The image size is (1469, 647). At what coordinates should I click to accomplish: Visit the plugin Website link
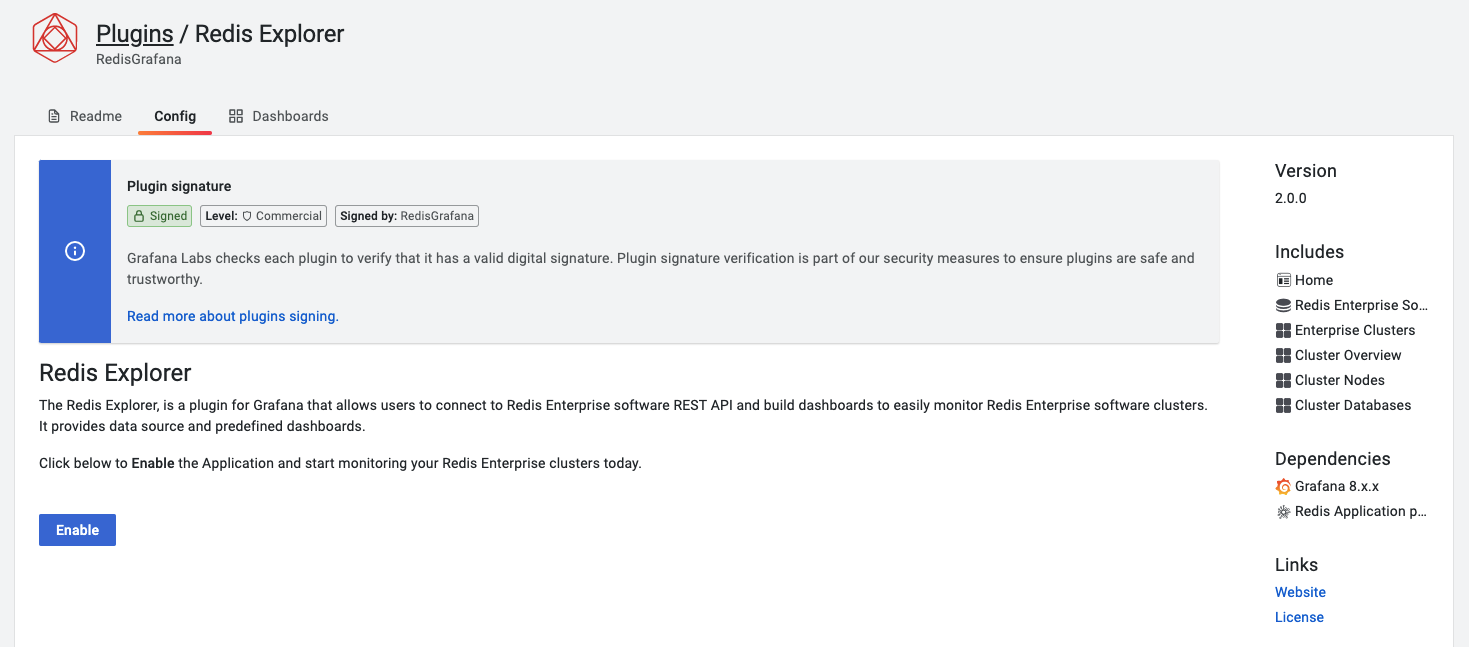click(1299, 591)
